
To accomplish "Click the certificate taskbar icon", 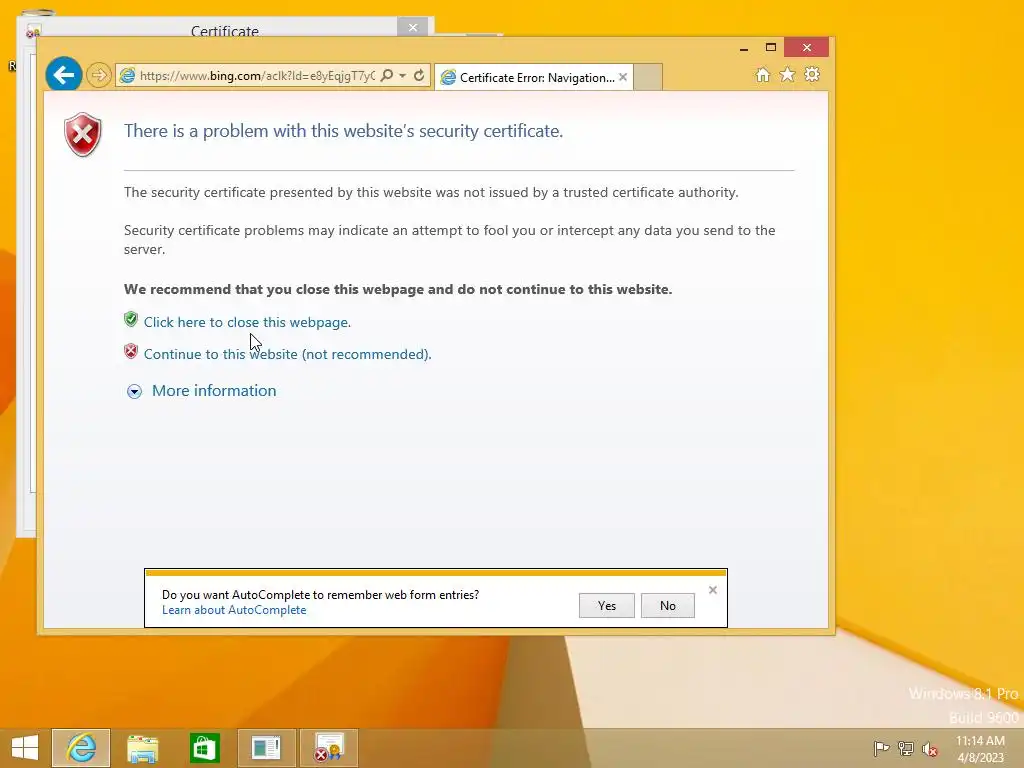I will [x=328, y=748].
